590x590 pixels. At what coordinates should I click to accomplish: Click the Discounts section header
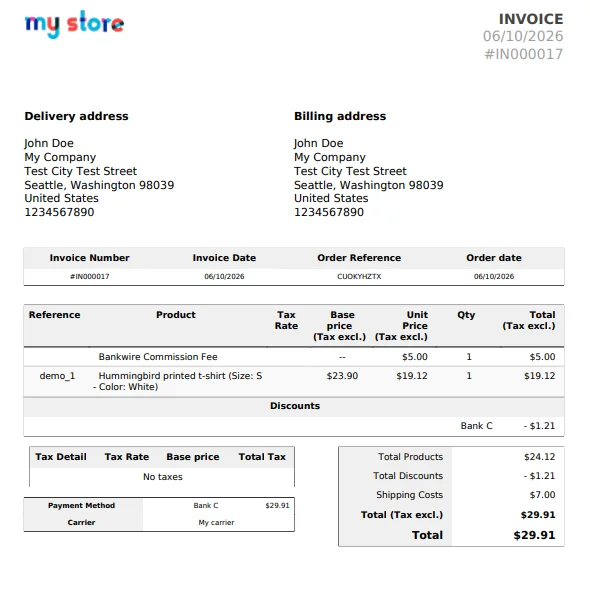[295, 406]
